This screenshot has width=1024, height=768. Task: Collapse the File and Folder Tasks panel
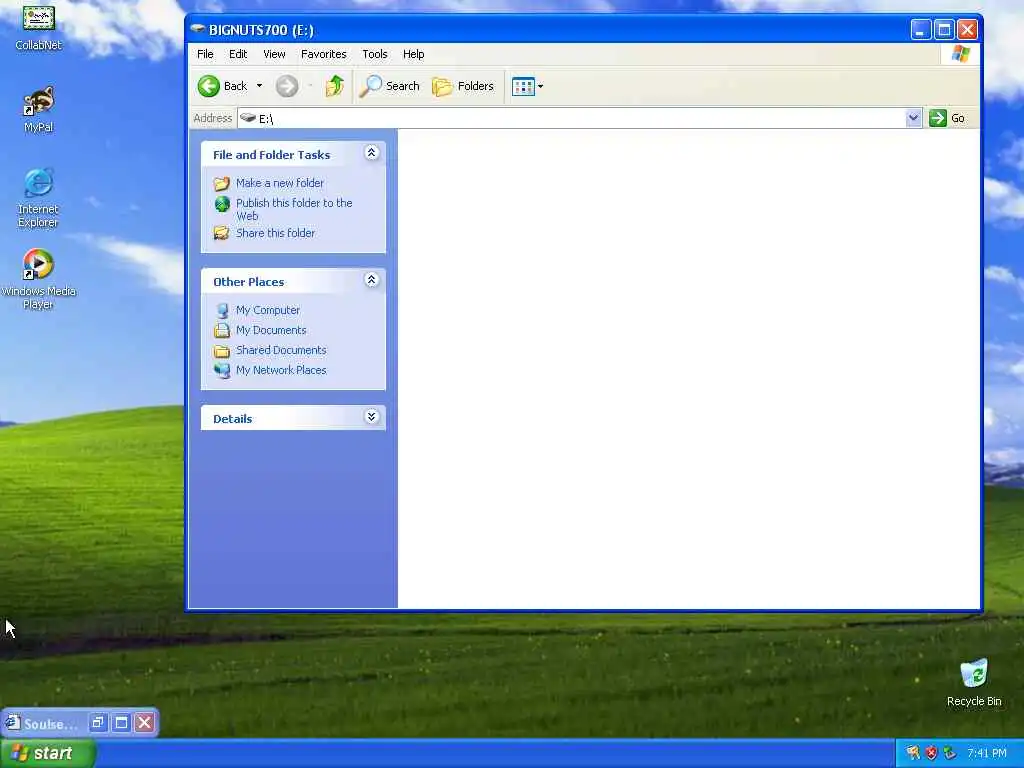[x=372, y=153]
